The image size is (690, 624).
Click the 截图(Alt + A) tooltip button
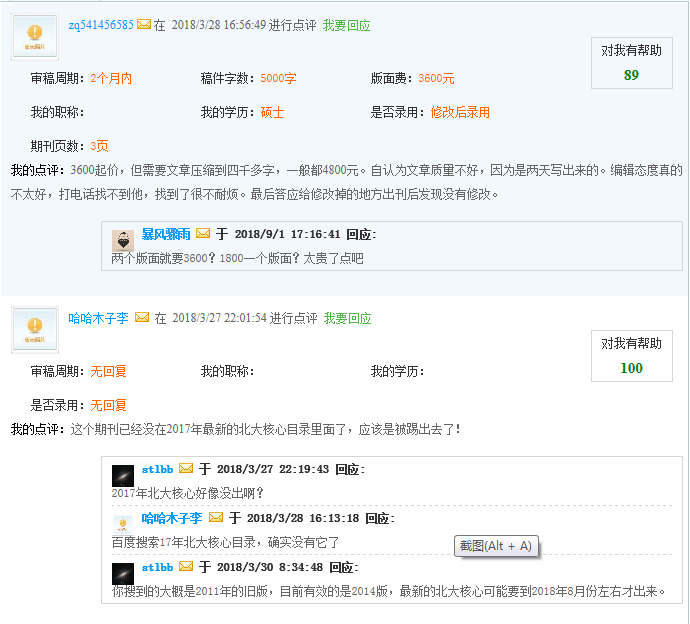(496, 546)
